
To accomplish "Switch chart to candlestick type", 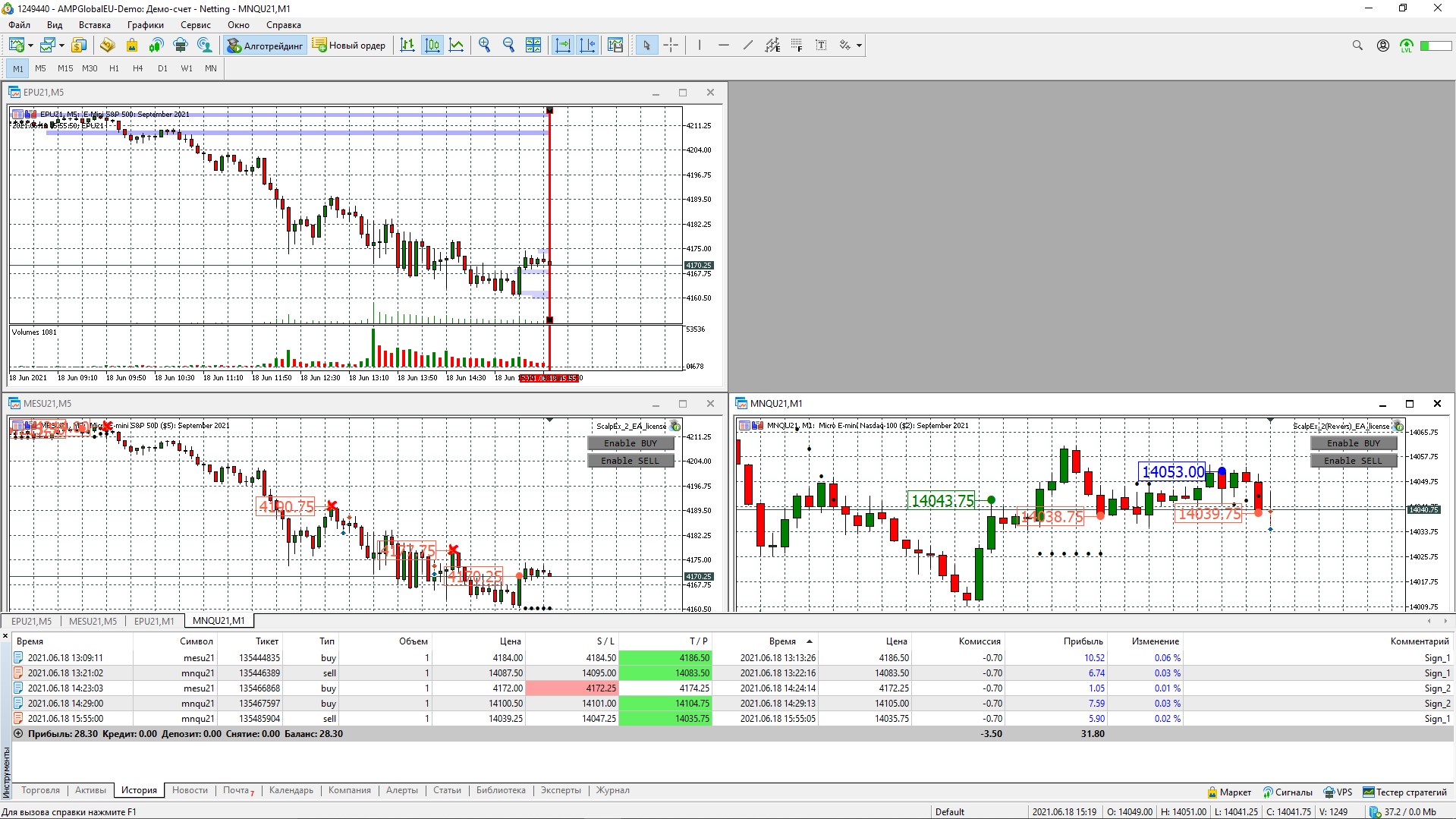I will (432, 46).
